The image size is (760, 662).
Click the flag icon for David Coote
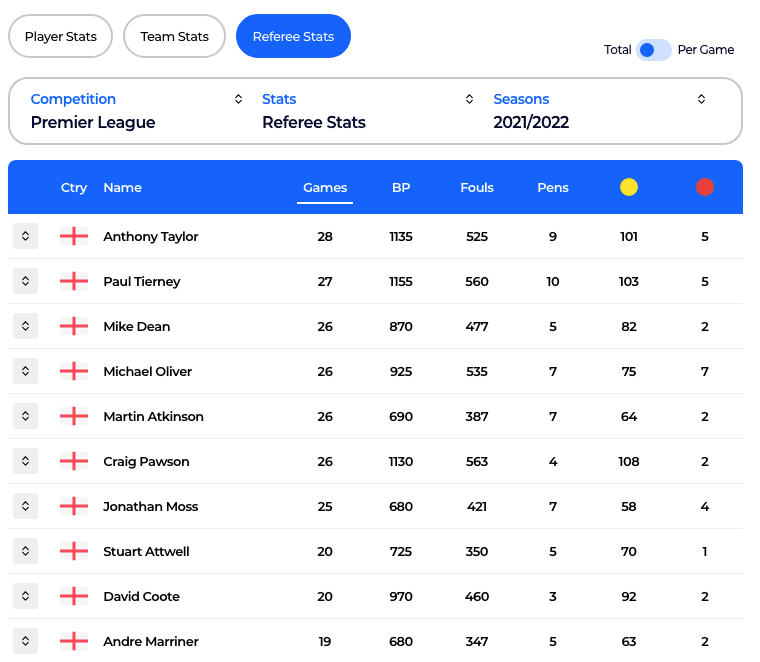click(74, 597)
